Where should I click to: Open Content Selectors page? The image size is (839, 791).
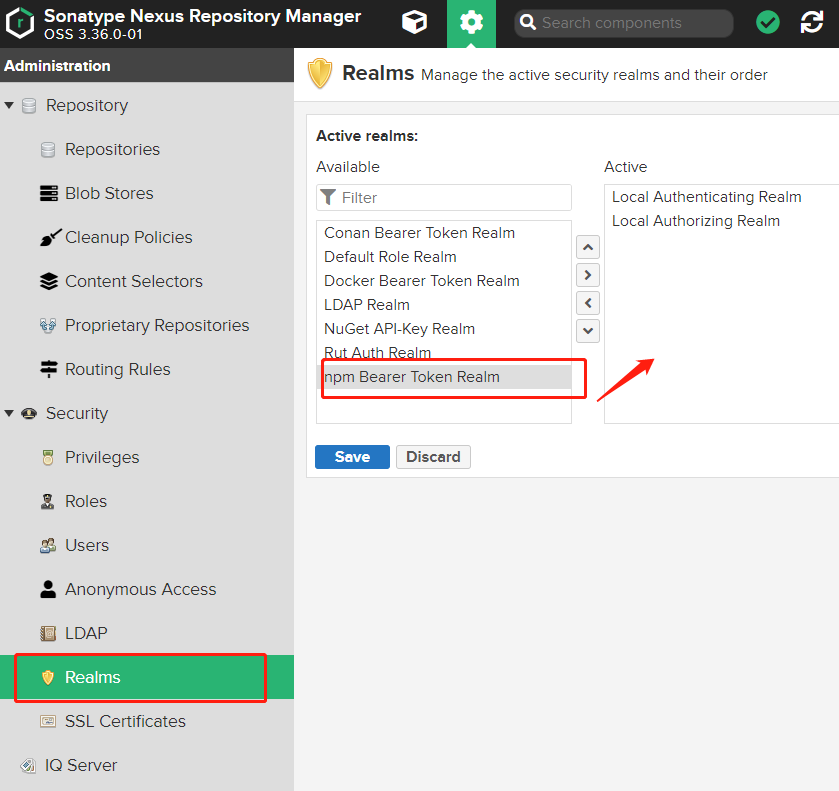point(134,281)
